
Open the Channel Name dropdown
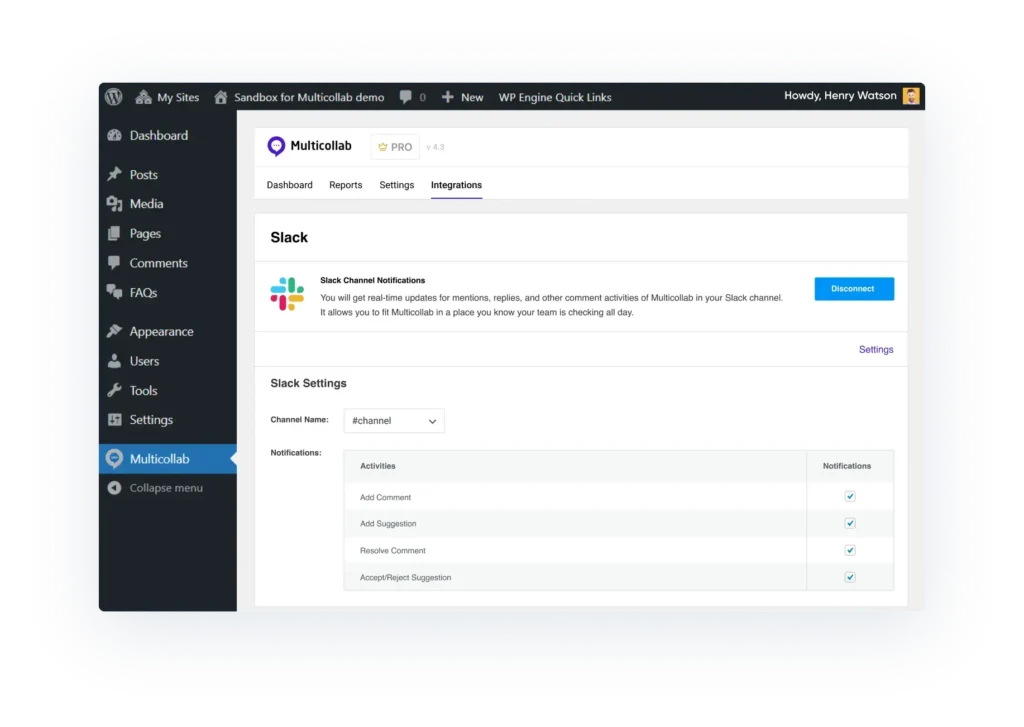[x=394, y=421]
